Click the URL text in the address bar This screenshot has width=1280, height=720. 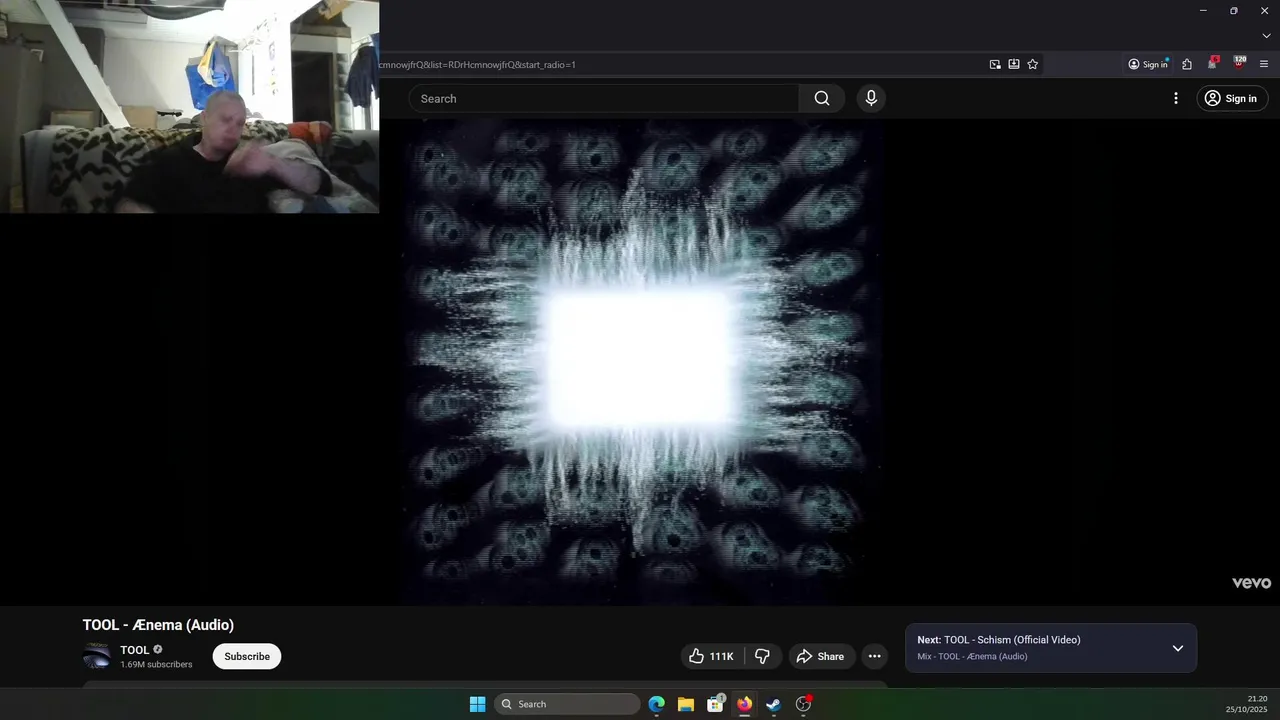[x=477, y=65]
